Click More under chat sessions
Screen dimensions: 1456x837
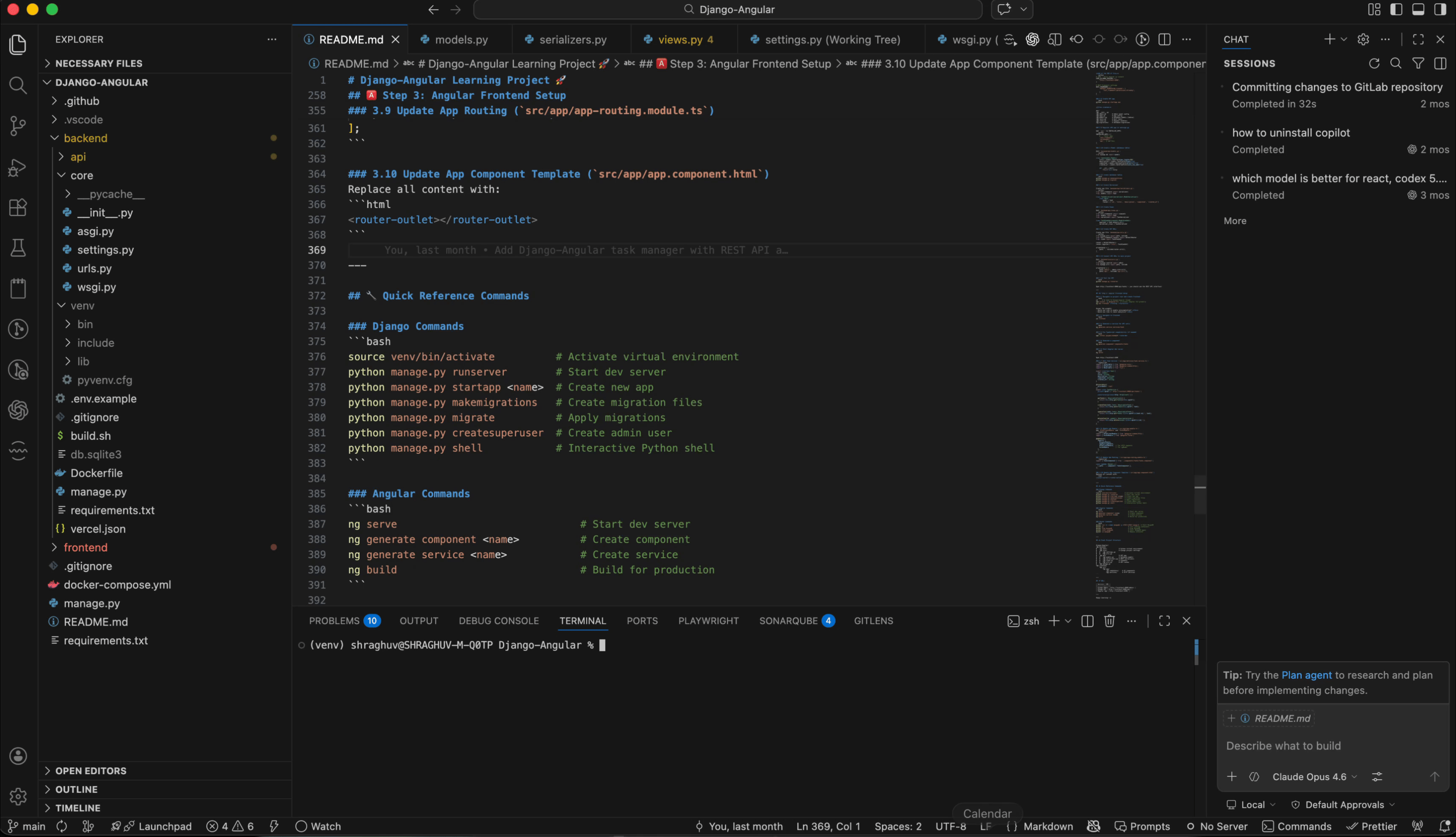(x=1235, y=221)
